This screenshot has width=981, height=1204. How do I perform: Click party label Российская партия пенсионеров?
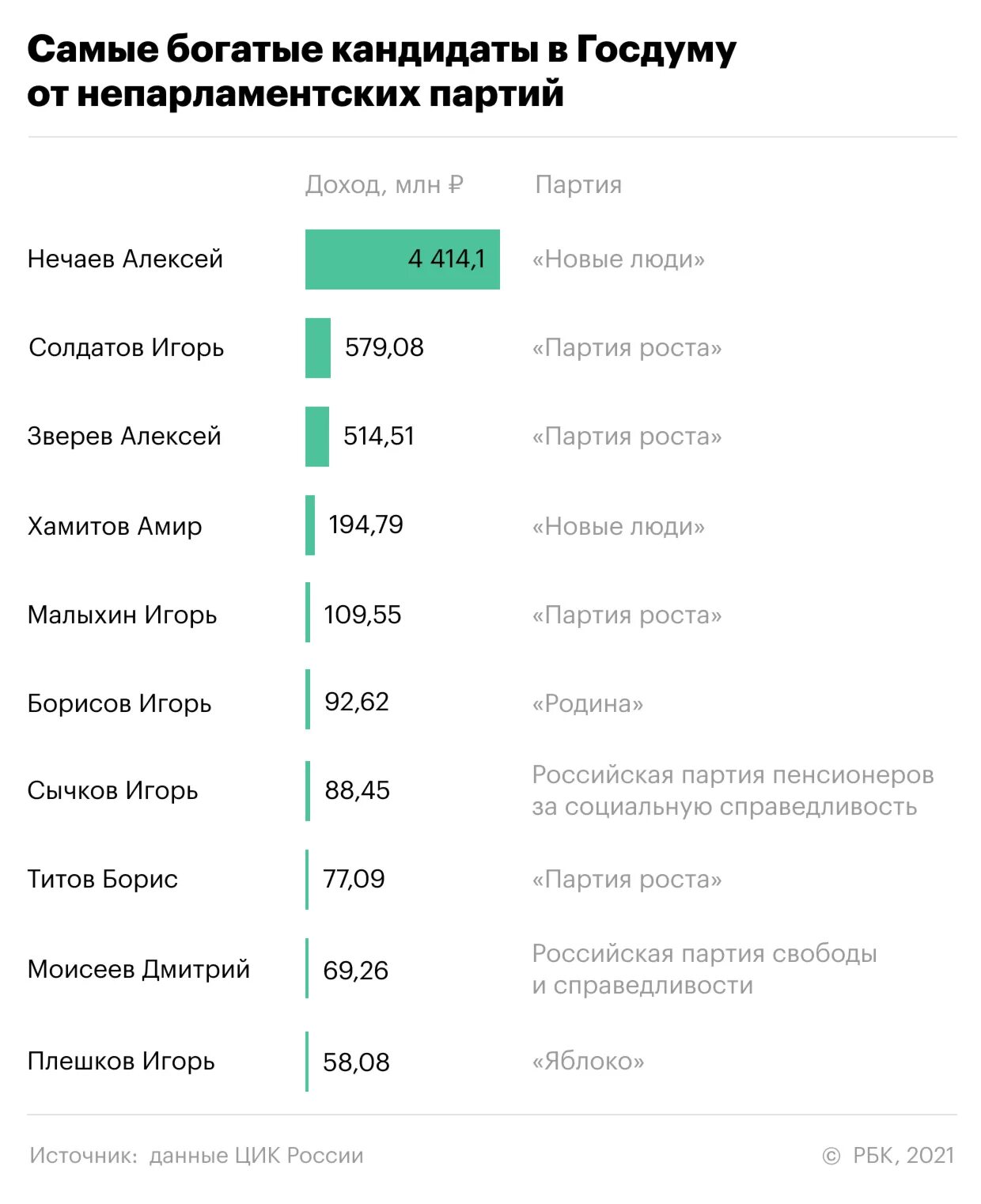[x=733, y=774]
